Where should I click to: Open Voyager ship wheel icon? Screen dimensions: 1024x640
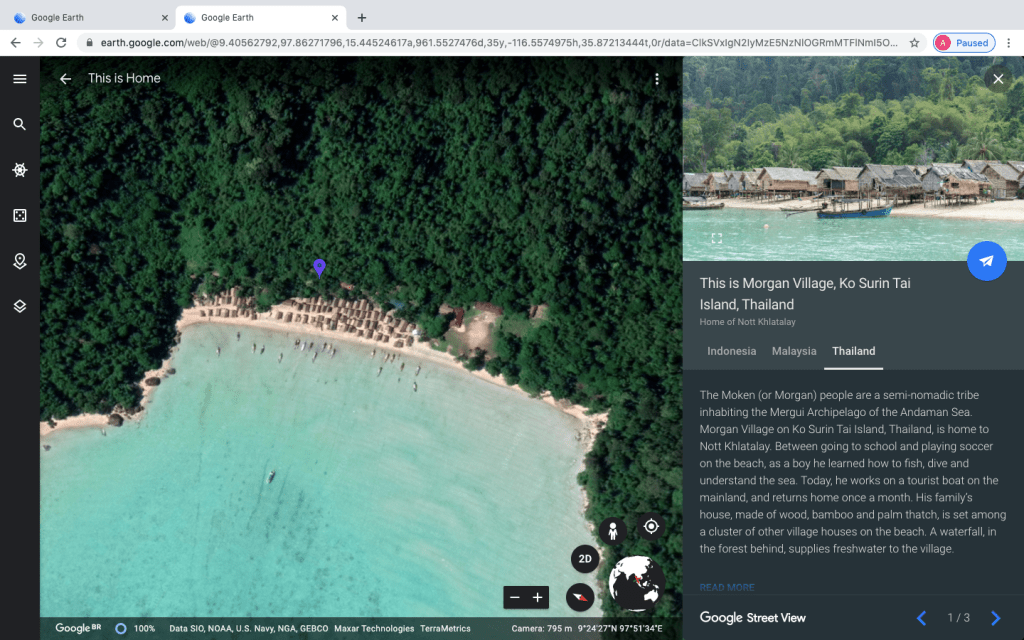[19, 170]
